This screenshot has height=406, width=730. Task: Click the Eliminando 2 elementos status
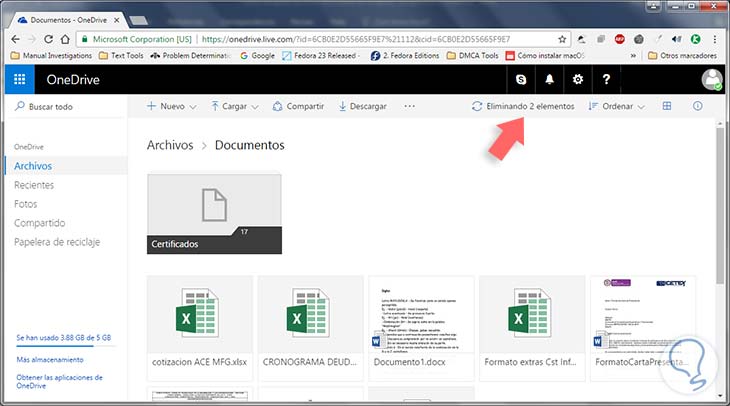523,106
